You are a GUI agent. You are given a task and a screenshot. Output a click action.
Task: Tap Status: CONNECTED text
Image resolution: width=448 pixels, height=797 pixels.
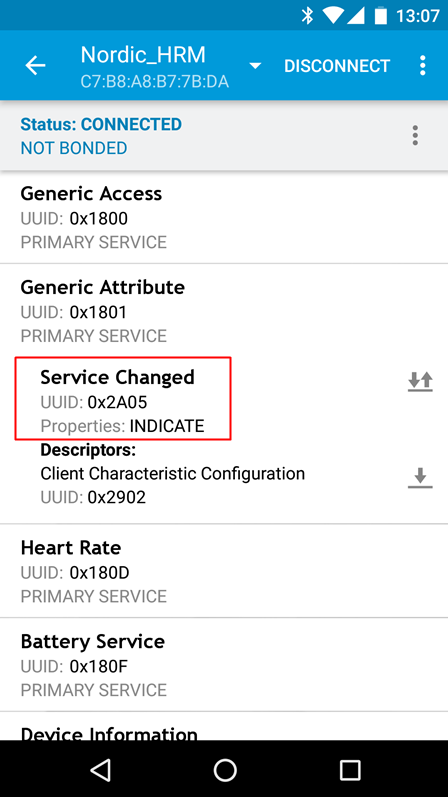[x=101, y=124]
